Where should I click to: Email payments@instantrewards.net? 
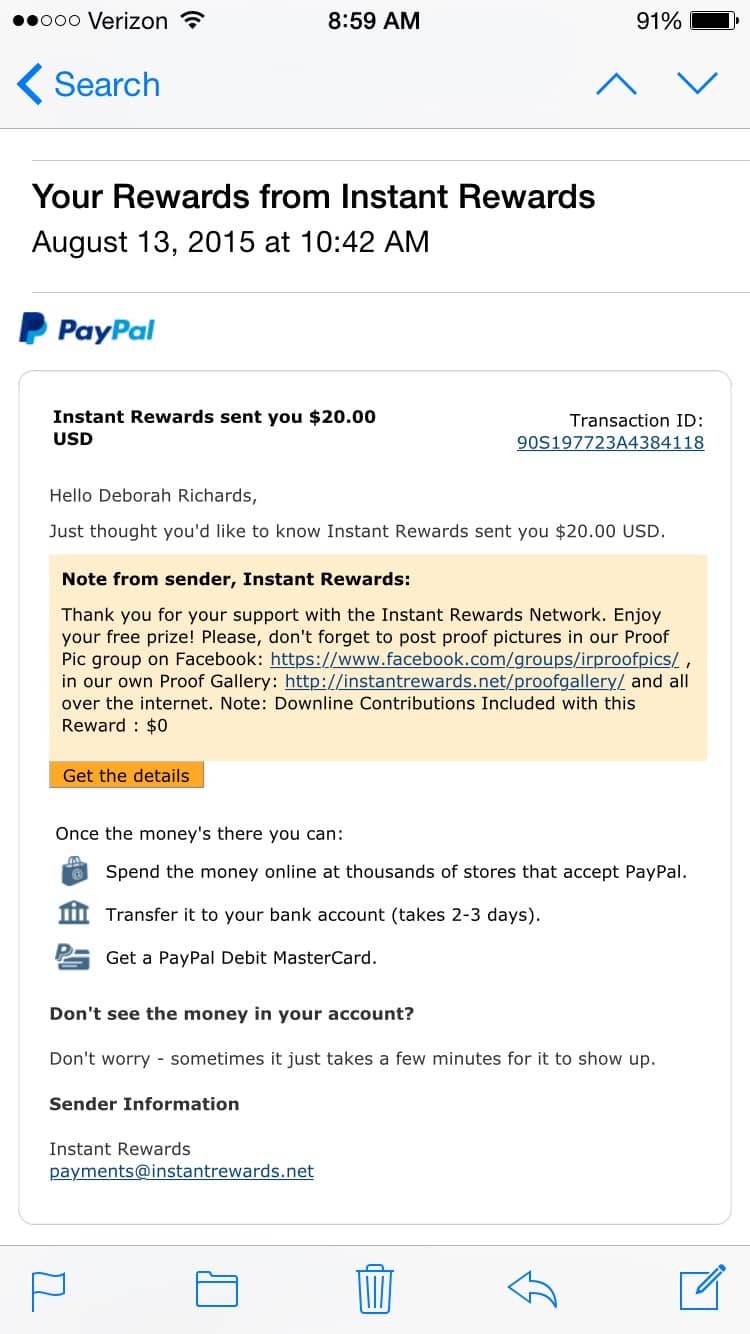[182, 1171]
